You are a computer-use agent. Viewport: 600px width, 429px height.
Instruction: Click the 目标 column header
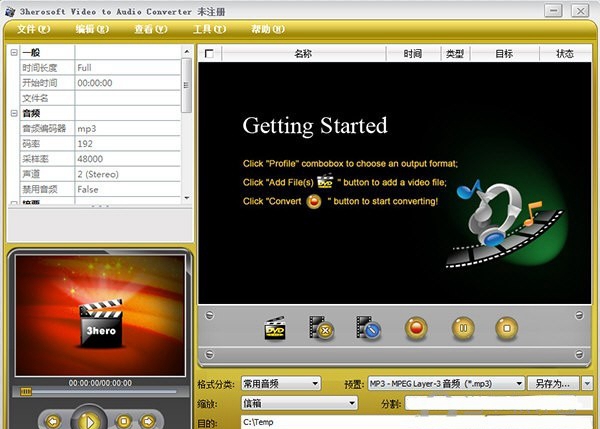click(x=504, y=54)
